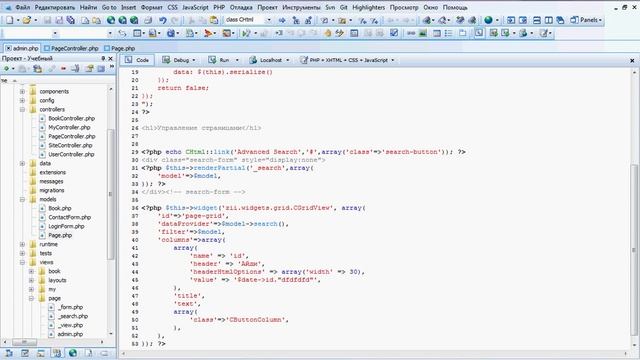Screen dimensions: 640x360
Task: Expand the book folder under views
Action: 31,271
